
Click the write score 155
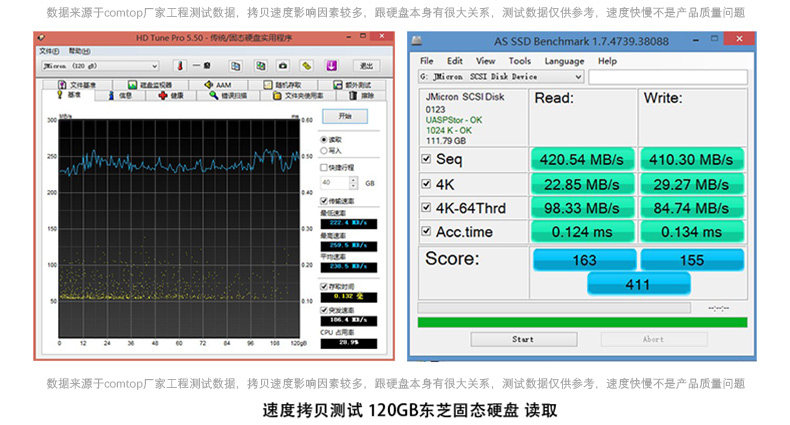pyautogui.click(x=692, y=260)
